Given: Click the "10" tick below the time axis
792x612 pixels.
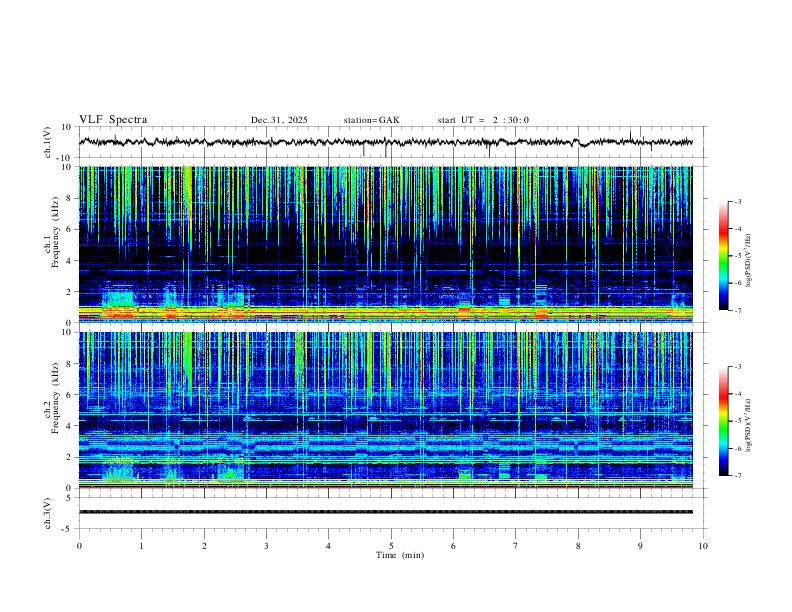Looking at the screenshot, I should 703,546.
